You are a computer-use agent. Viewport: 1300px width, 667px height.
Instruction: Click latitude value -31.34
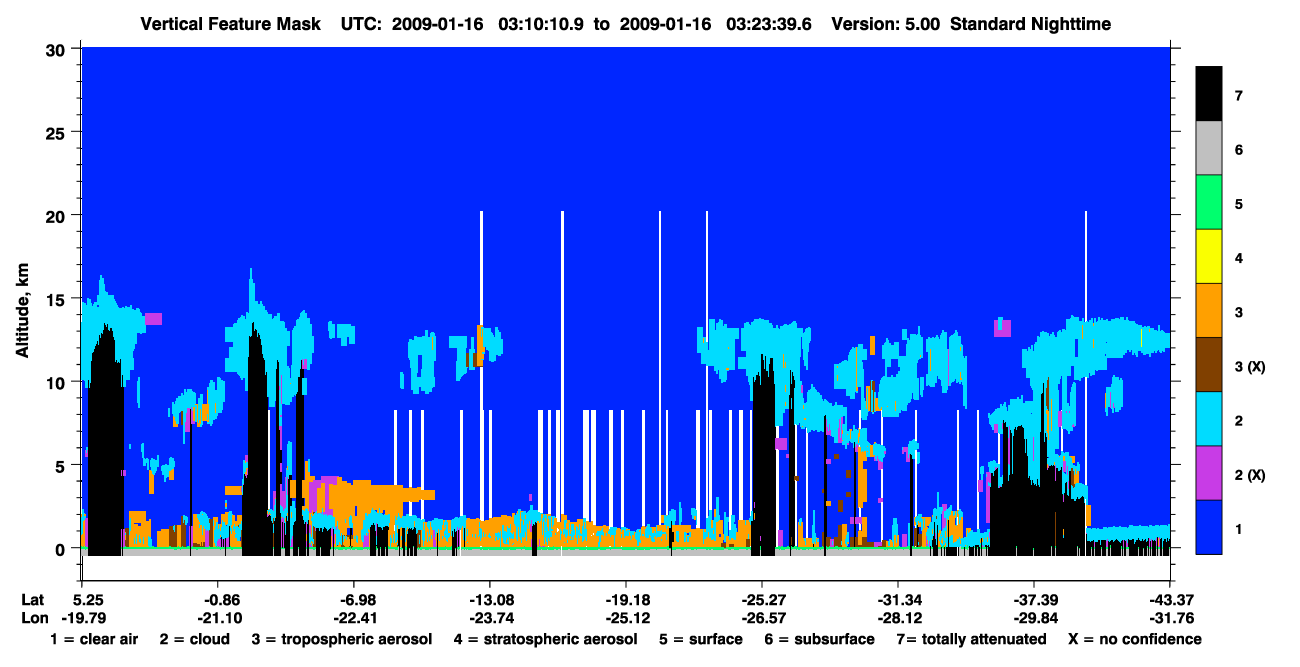[898, 600]
